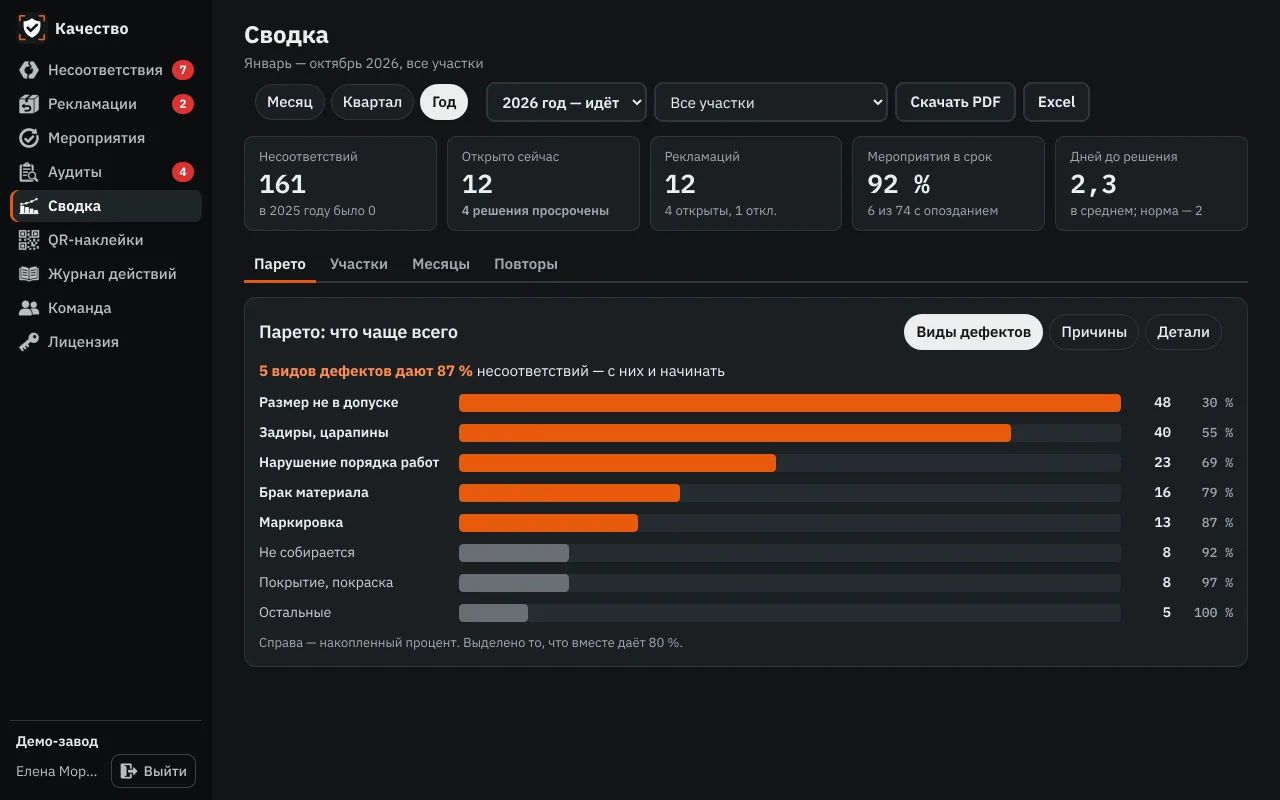Screen dimensions: 1280x800
Task: Click the Лицензия key icon
Action: tap(29, 342)
